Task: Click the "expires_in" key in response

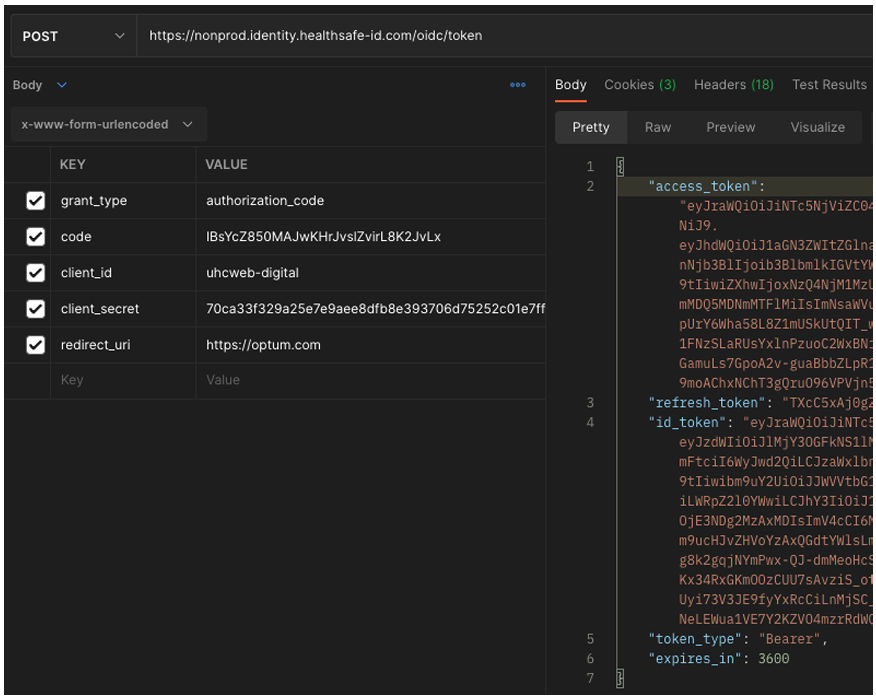Action: (x=694, y=659)
